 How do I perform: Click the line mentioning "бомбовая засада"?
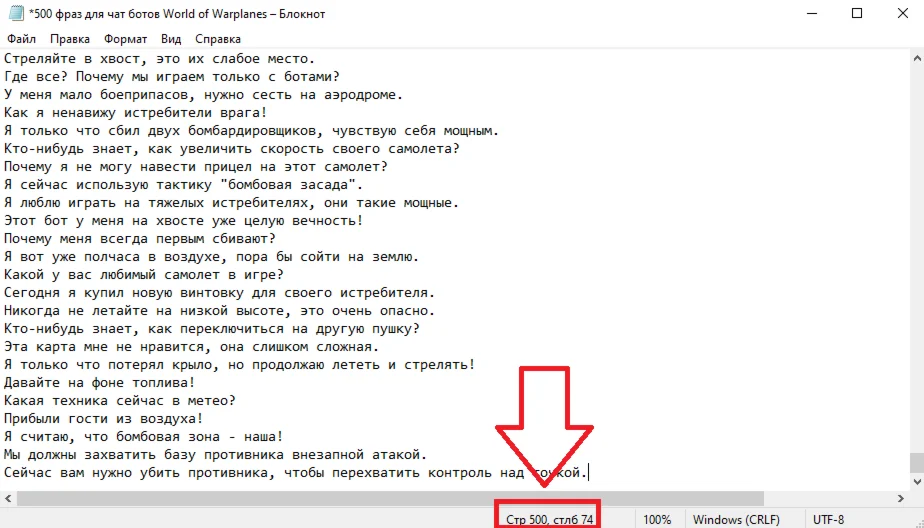(183, 184)
